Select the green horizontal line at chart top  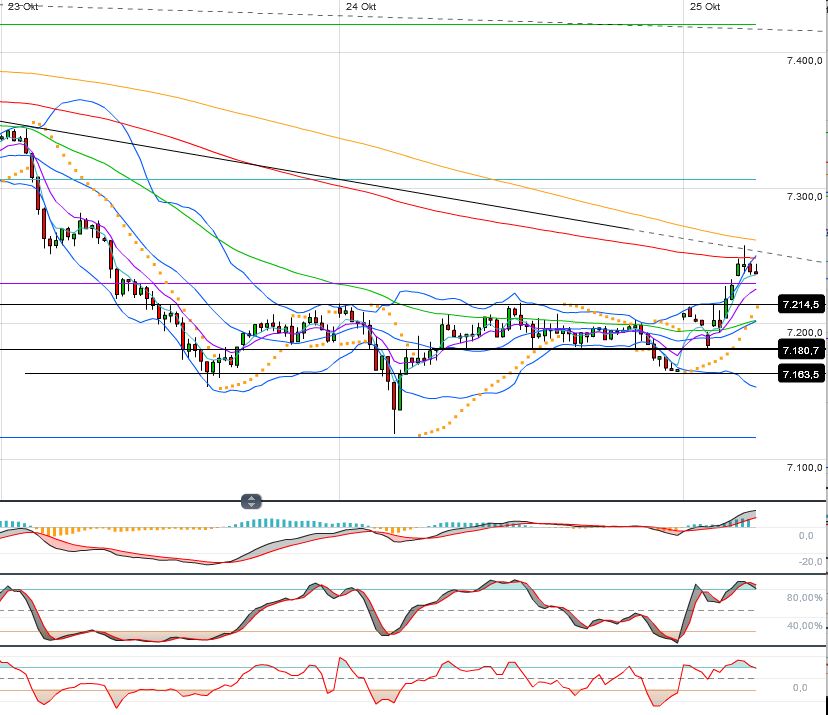(400, 25)
